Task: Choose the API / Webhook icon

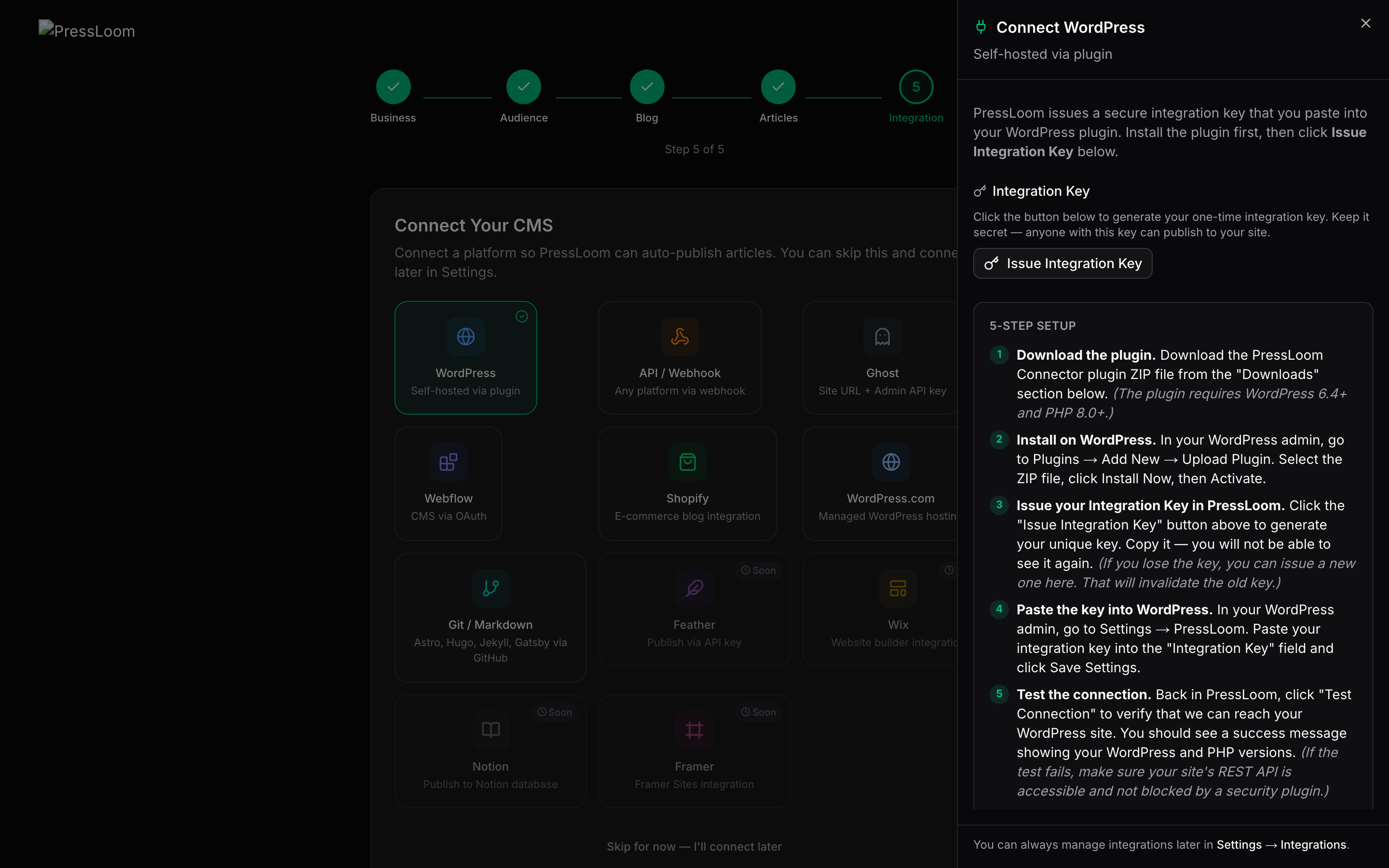Action: tap(680, 337)
